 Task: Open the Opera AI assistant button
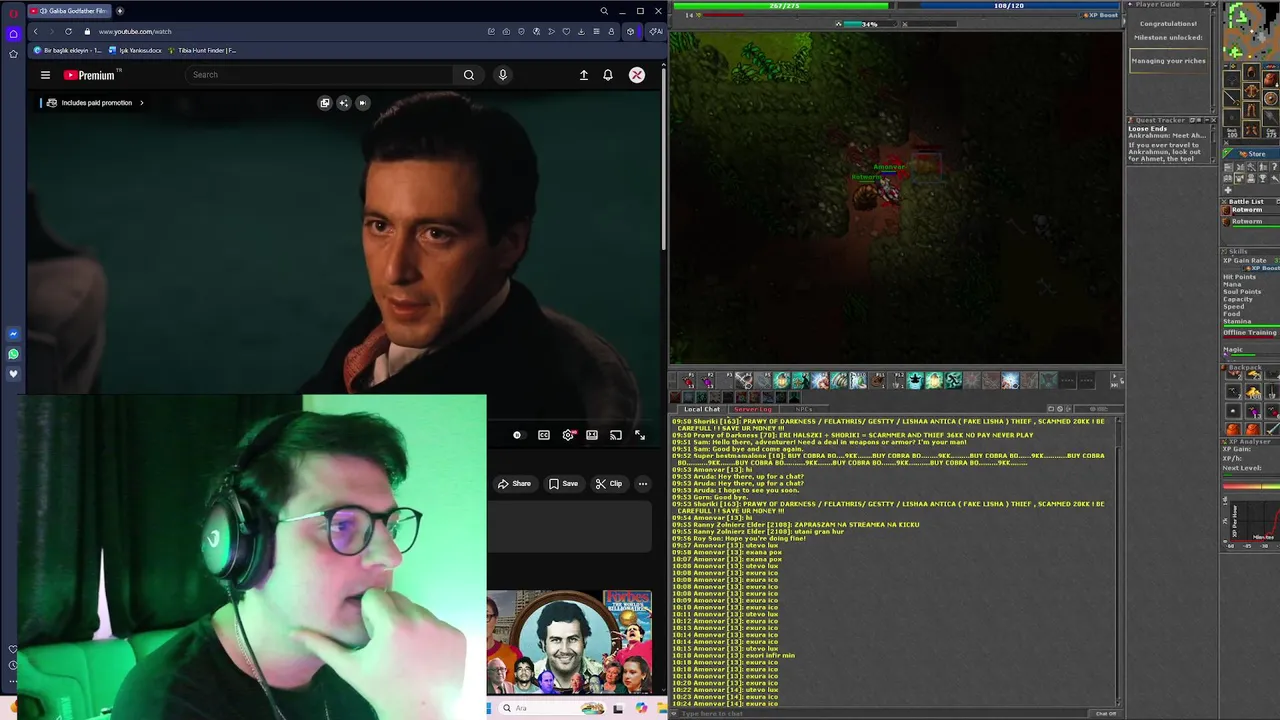coord(655,31)
